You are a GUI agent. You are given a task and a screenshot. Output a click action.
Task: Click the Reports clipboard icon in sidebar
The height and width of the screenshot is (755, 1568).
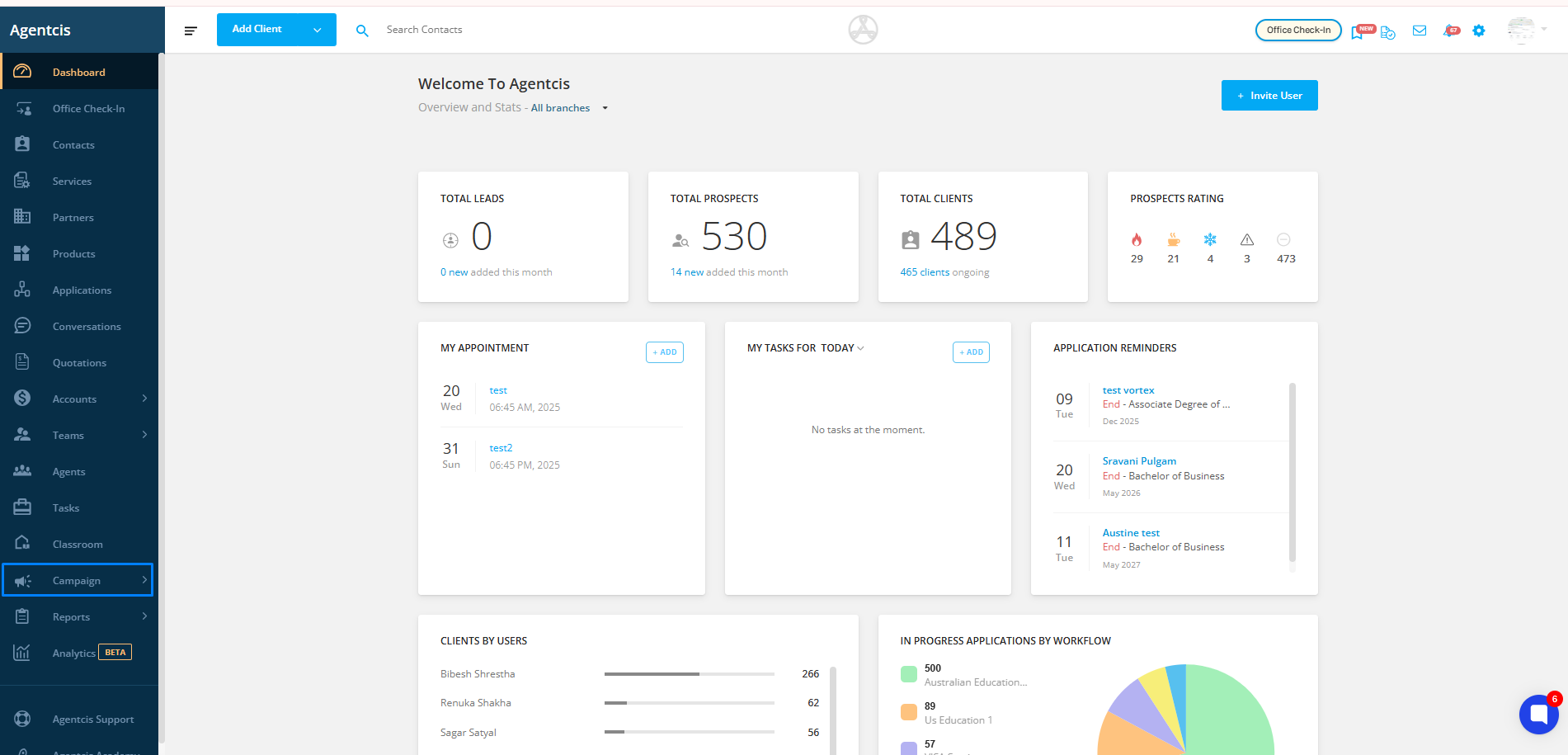tap(22, 616)
